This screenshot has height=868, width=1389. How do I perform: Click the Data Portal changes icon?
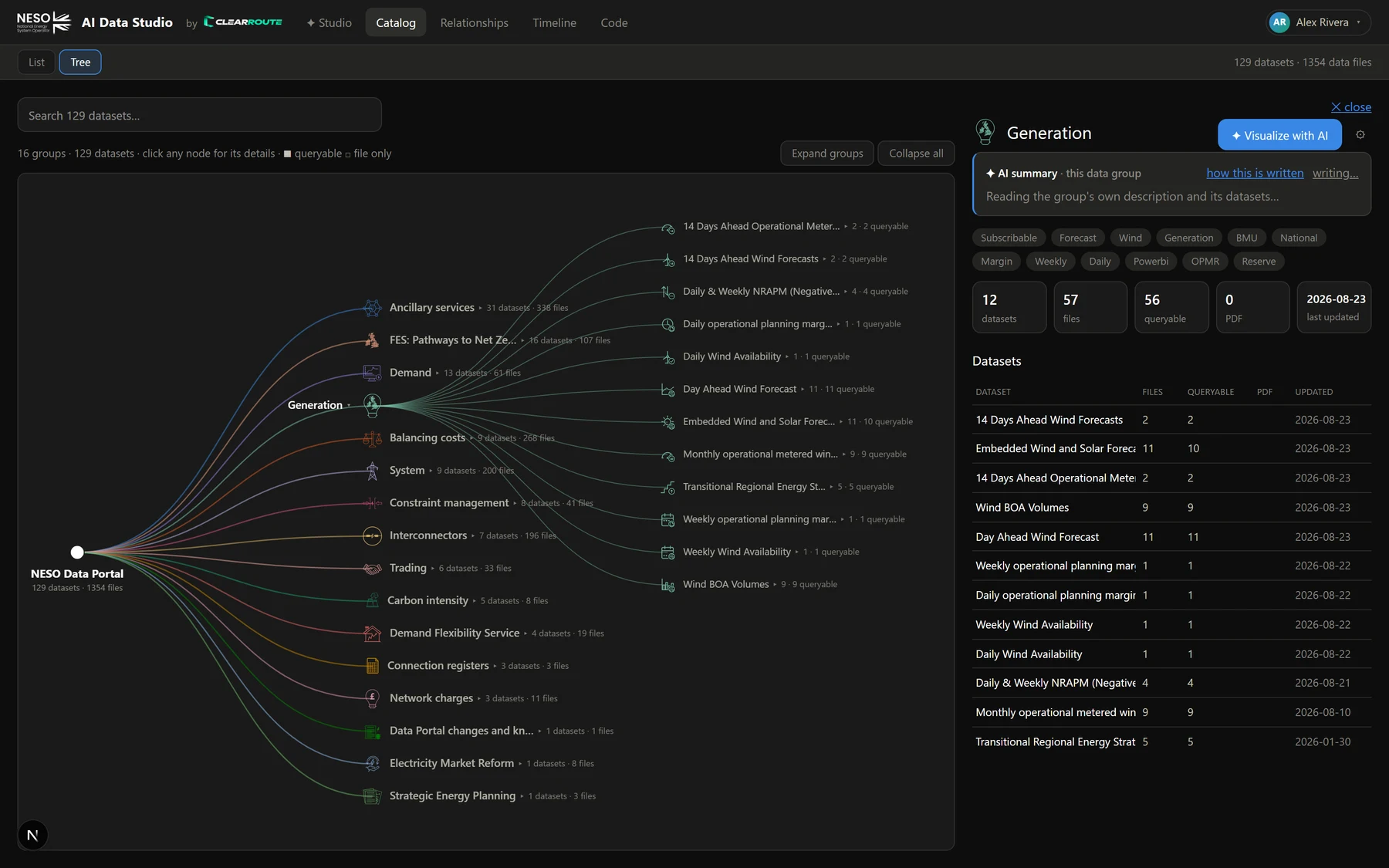(372, 731)
